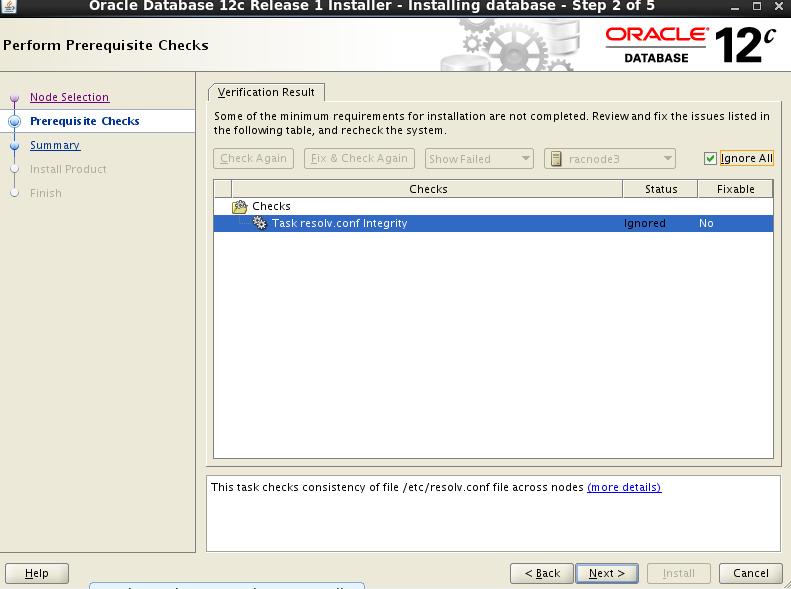Select the Verification Result tab
Screen dimensions: 791x589
[266, 92]
